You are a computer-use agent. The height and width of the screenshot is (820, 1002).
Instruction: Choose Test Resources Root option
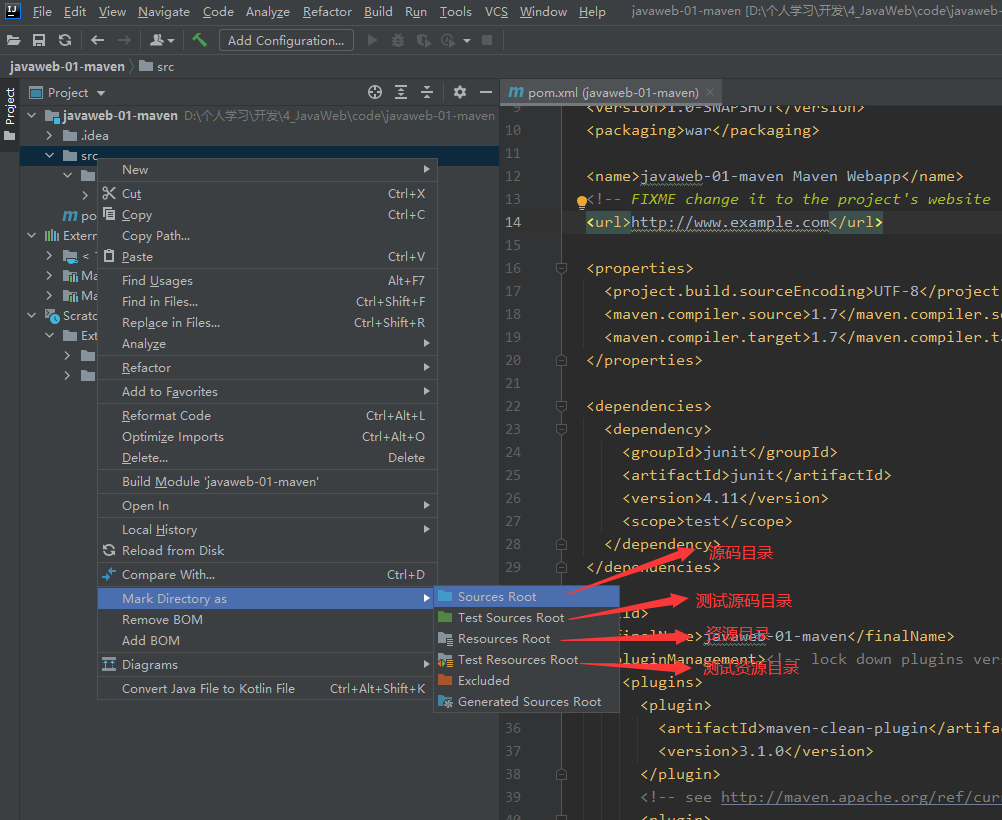pyautogui.click(x=527, y=660)
